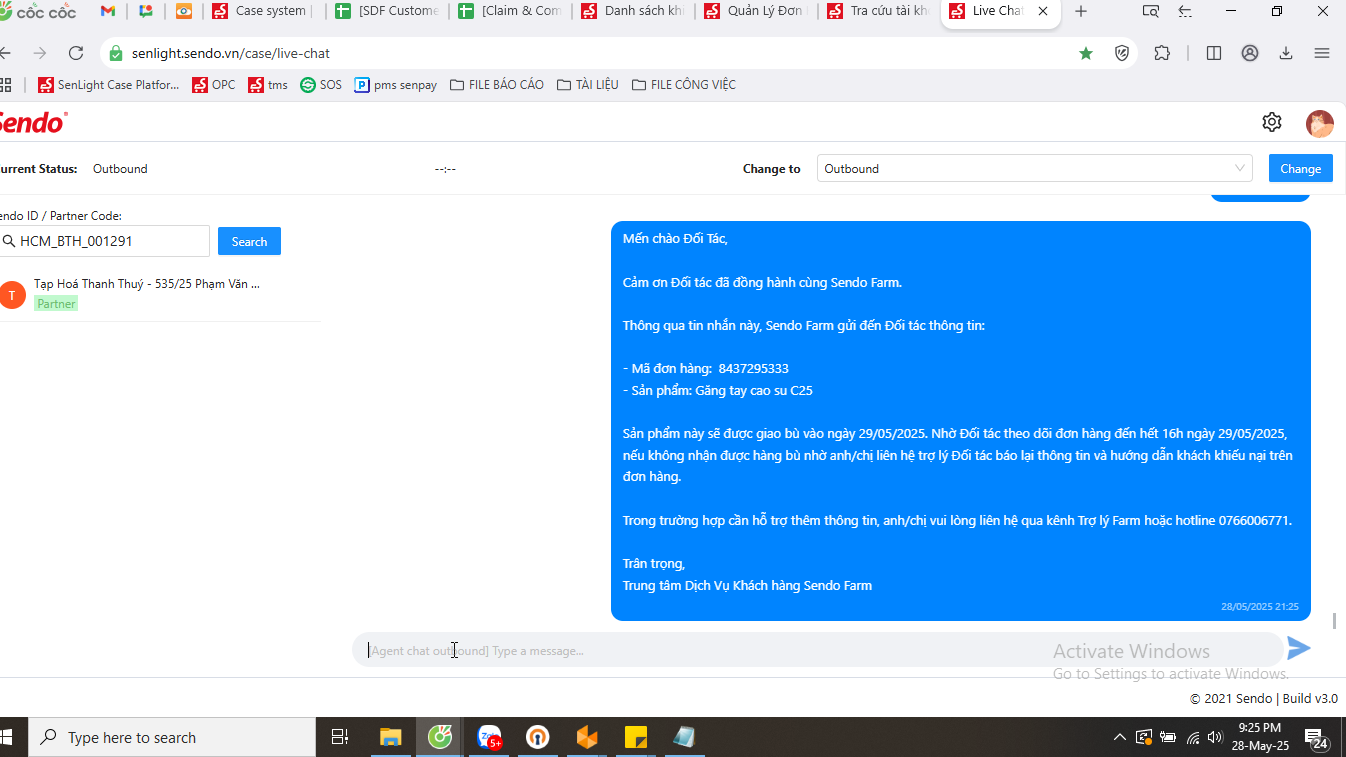
Task: Expand the TÀI LIỆU bookmark folder
Action: (588, 85)
